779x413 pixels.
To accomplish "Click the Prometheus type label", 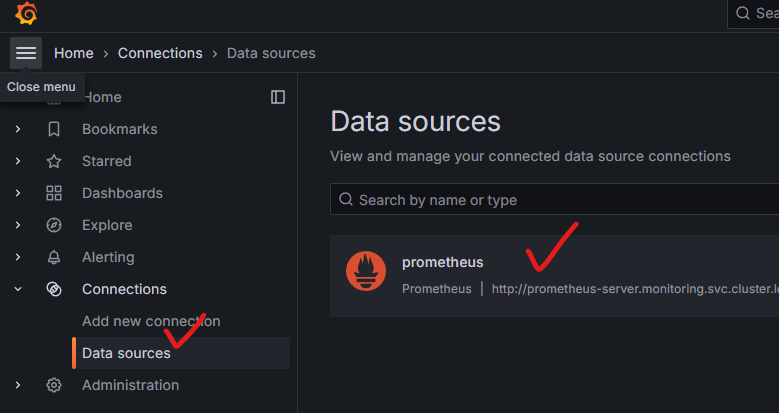I will tap(437, 289).
